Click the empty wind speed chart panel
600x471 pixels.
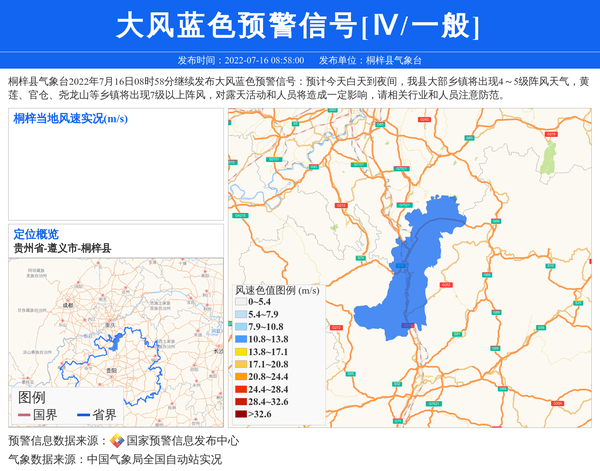(x=116, y=164)
